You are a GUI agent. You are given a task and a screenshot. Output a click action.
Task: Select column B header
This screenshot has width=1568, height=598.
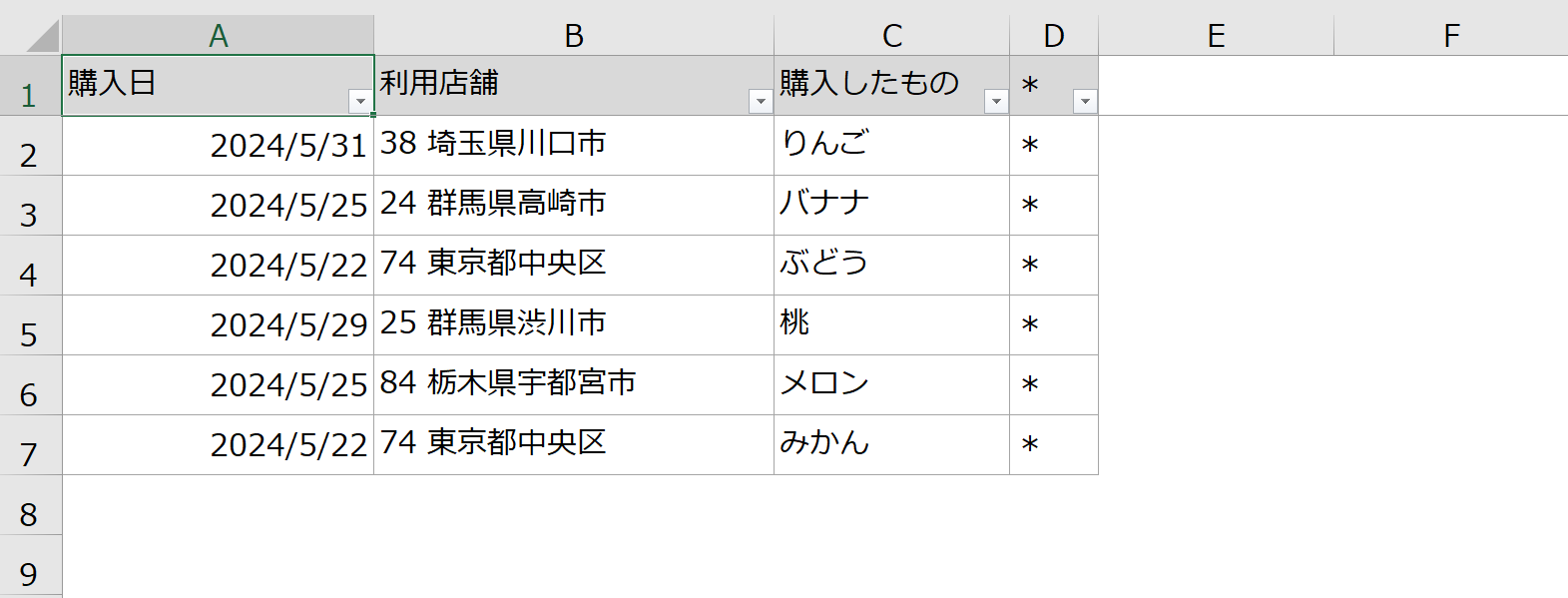pos(574,36)
